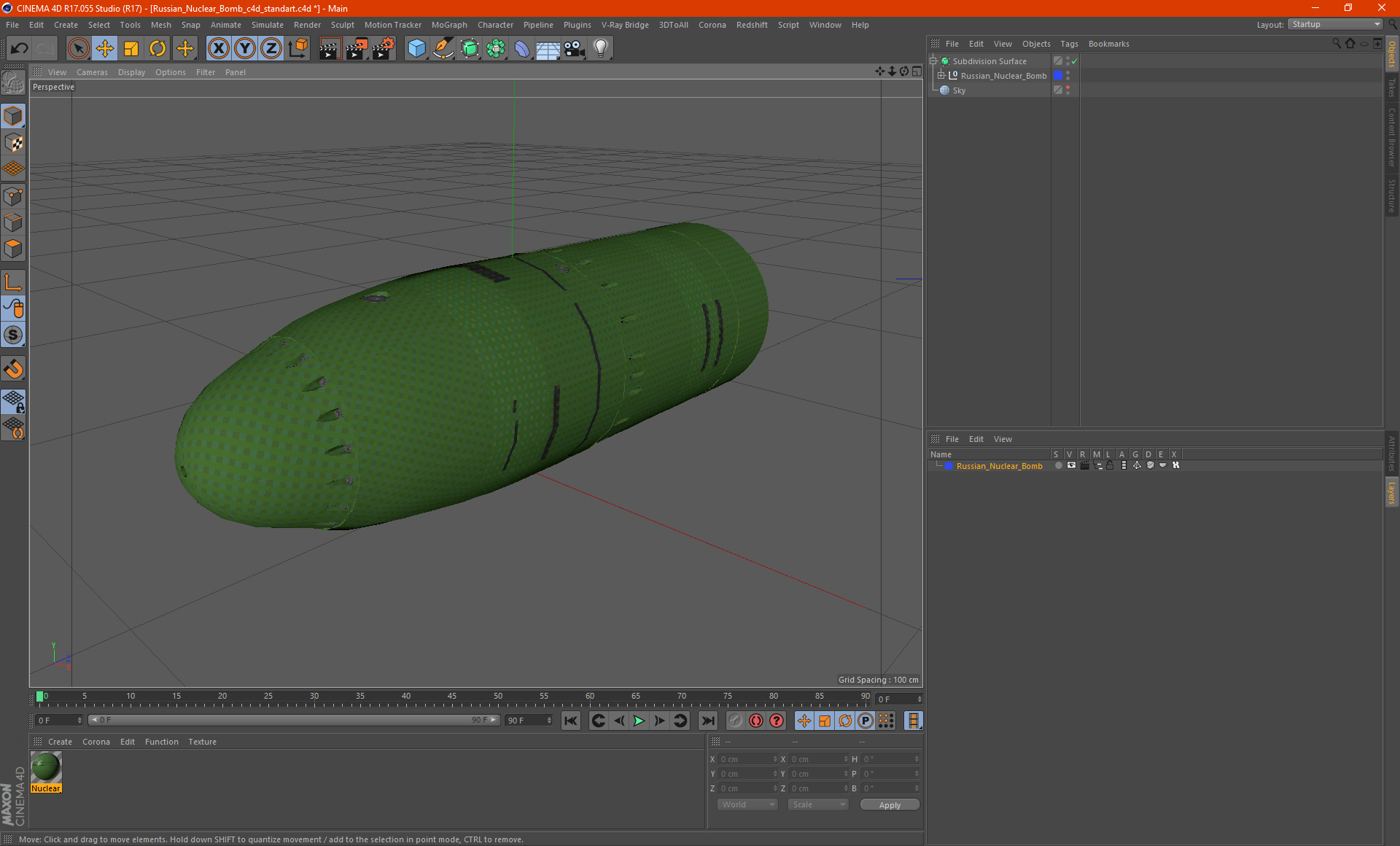Image resolution: width=1400 pixels, height=846 pixels.
Task: Toggle the X axis lock
Action: pyautogui.click(x=218, y=49)
